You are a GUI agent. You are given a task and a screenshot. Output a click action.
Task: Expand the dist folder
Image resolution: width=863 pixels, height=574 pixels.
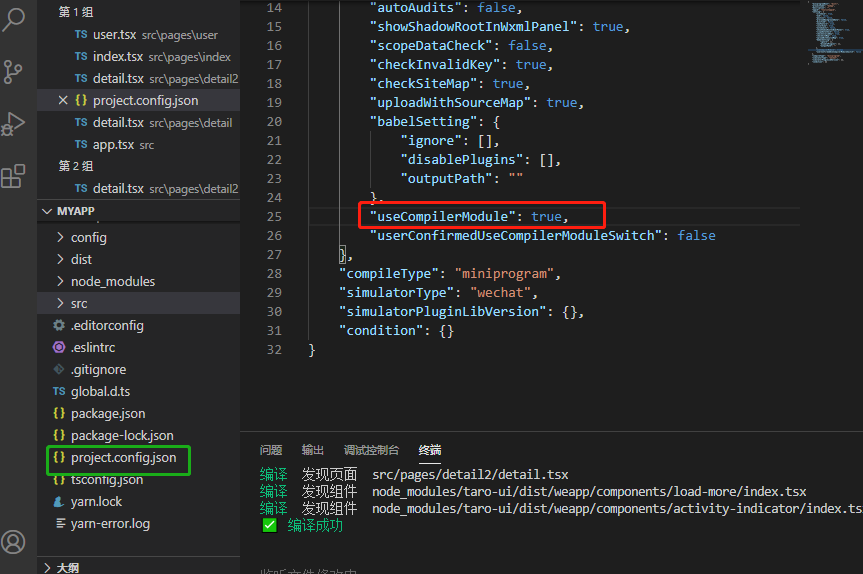[x=139, y=259]
